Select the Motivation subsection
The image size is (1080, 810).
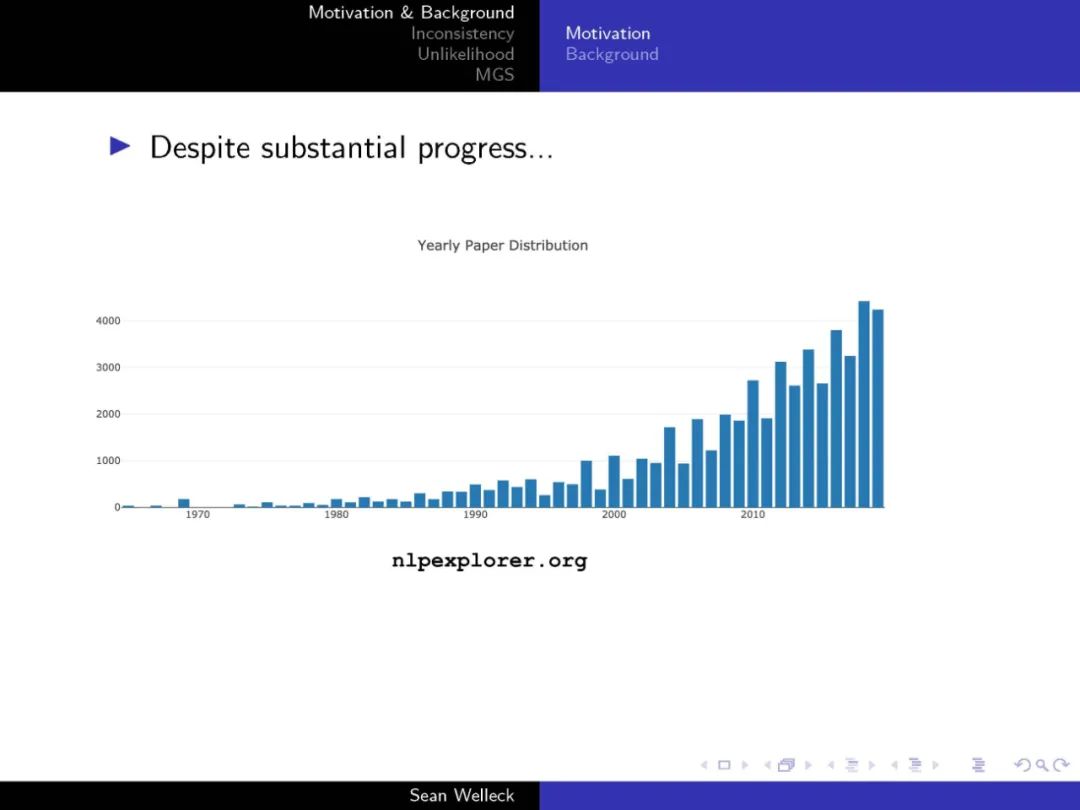click(x=607, y=33)
